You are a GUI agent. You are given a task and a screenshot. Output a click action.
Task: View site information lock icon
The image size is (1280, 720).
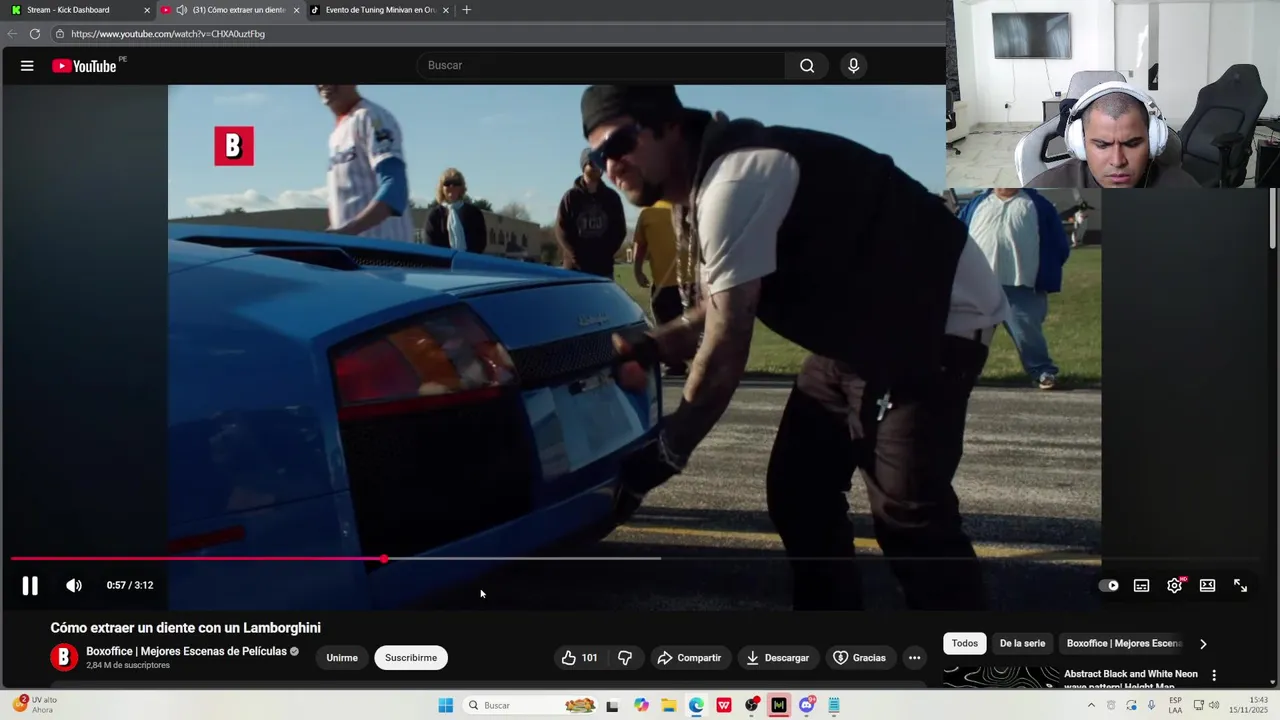click(60, 34)
